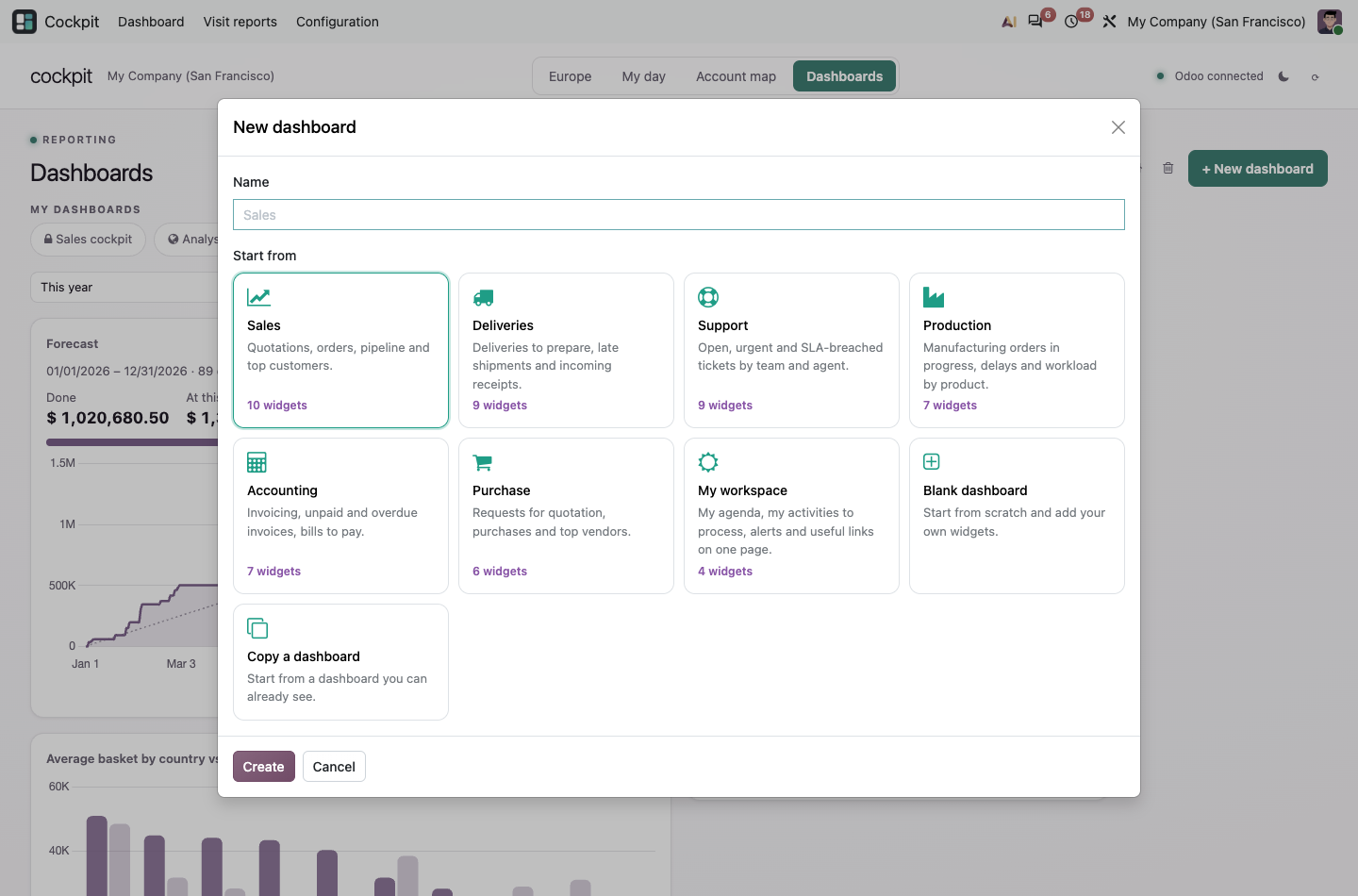Select the Production factory icon template
The image size is (1358, 896).
click(934, 297)
